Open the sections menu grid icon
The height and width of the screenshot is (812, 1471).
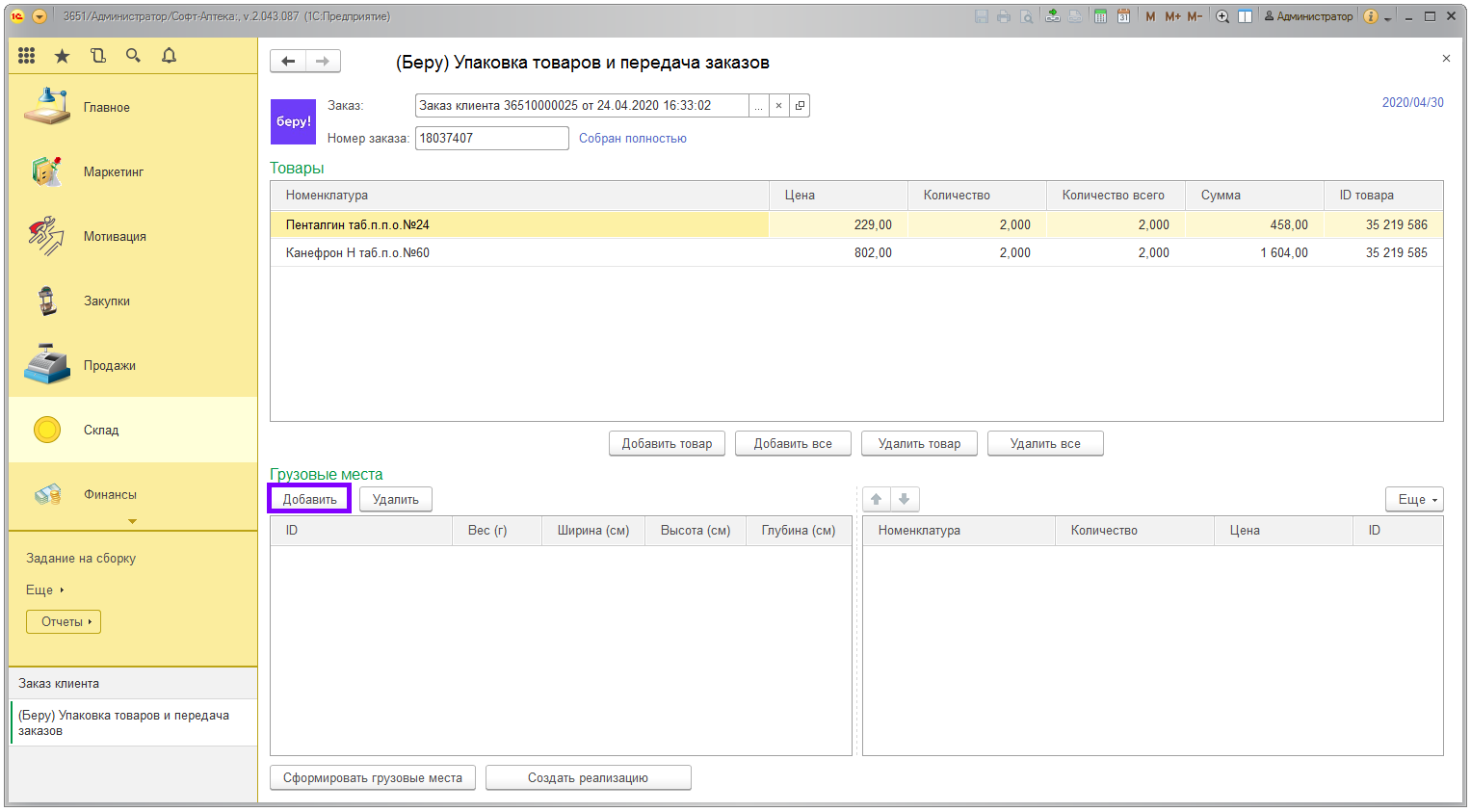click(27, 56)
